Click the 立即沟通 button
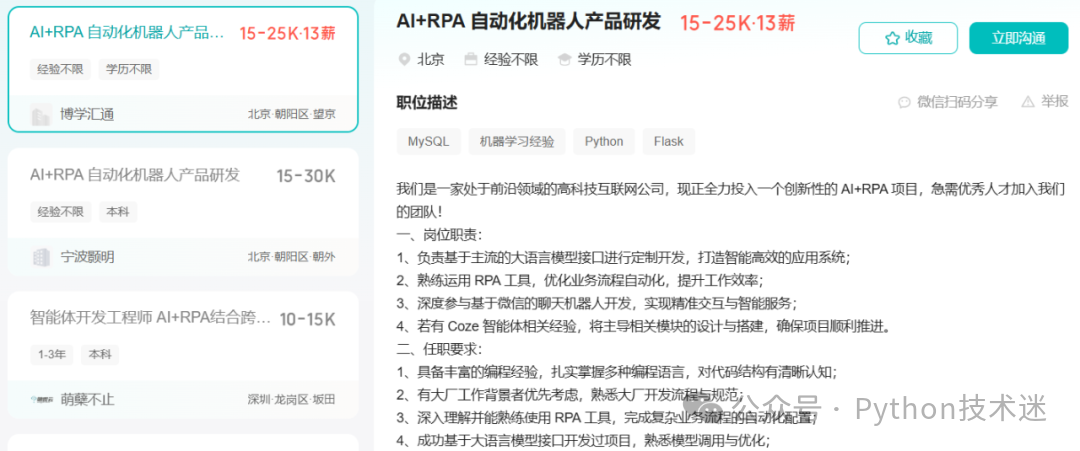This screenshot has width=1080, height=451. coord(1018,38)
